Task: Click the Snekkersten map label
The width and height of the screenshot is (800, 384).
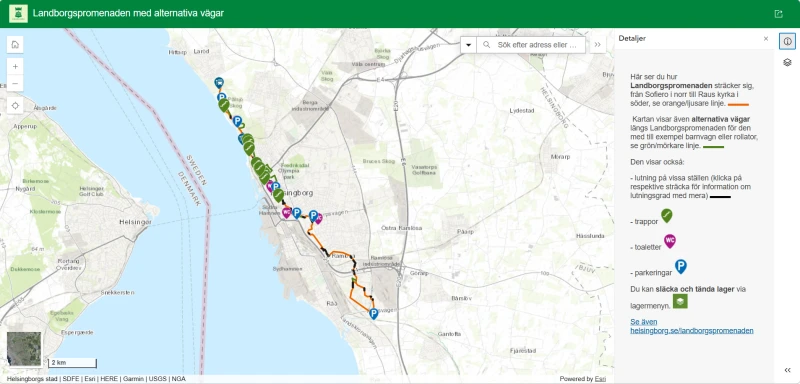Action: 118,292
